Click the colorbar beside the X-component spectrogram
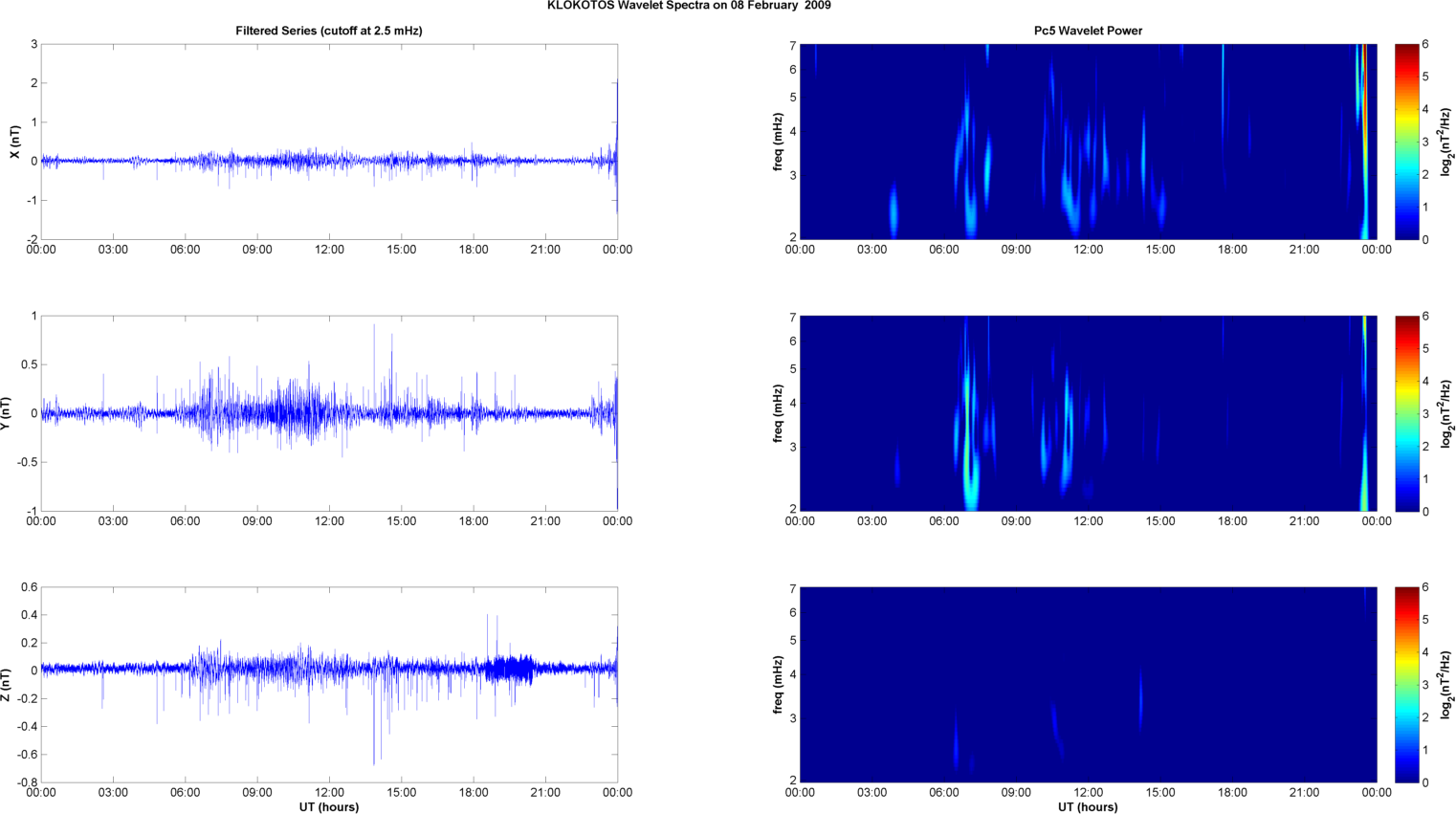 [x=1406, y=142]
